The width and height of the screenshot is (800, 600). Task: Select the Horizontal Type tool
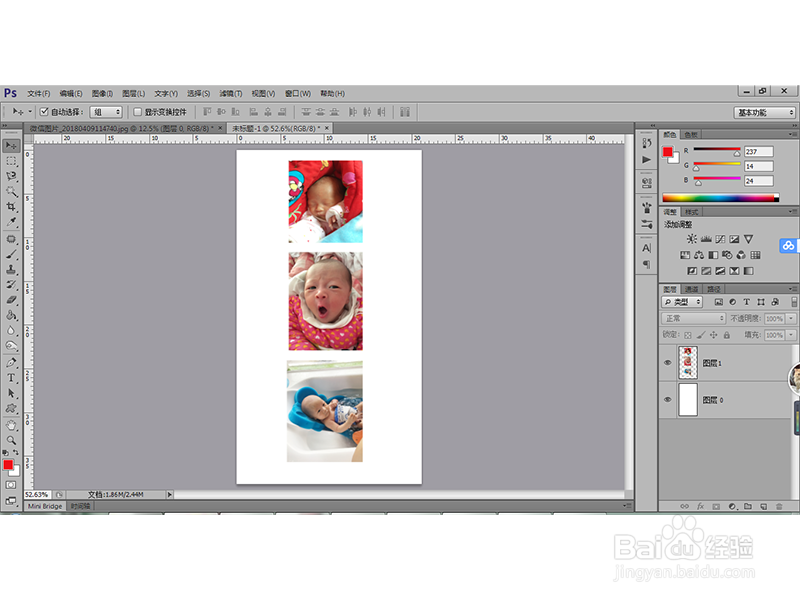tap(11, 378)
